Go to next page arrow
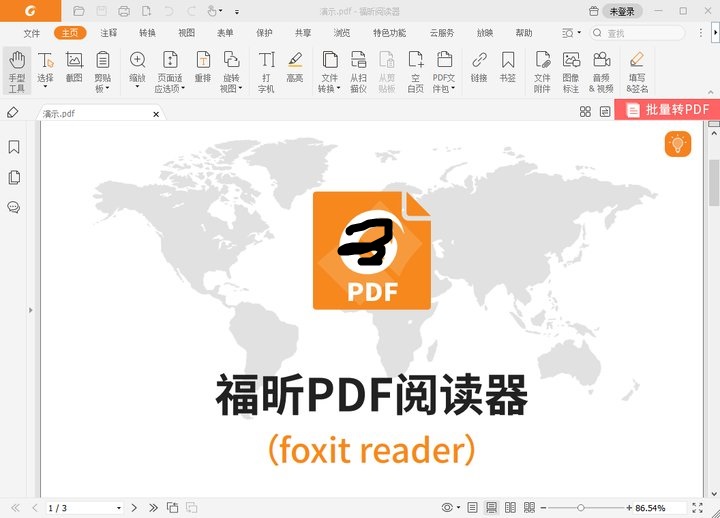The height and width of the screenshot is (518, 720). coord(134,507)
